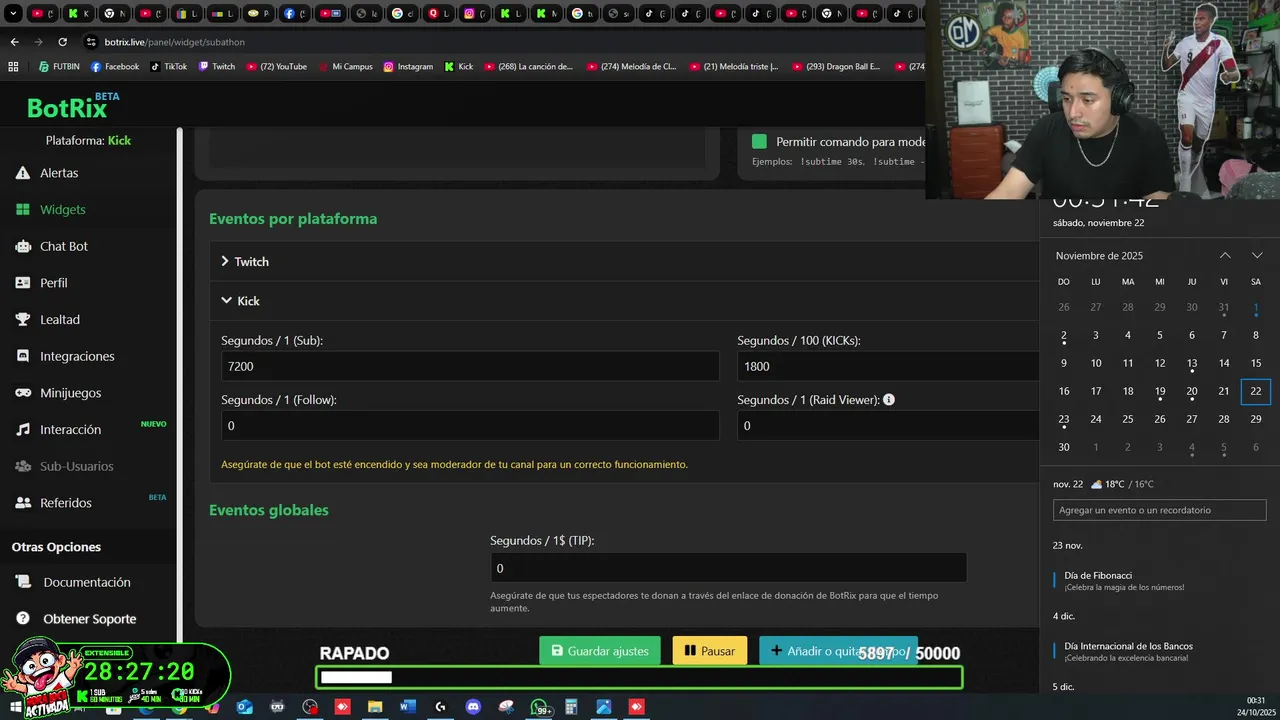Open the Chrome apps grid icon
Viewport: 1280px width, 720px height.
tap(13, 67)
